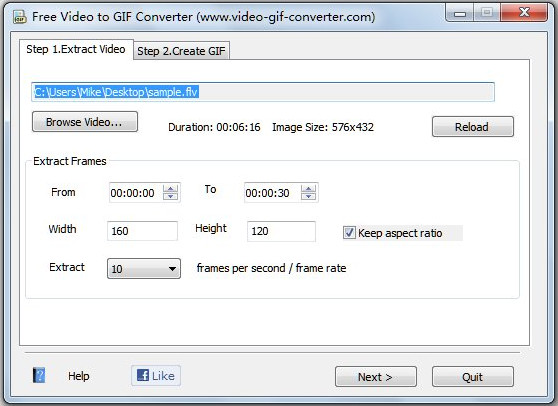Click the Reload button
558x406 pixels.
point(473,127)
